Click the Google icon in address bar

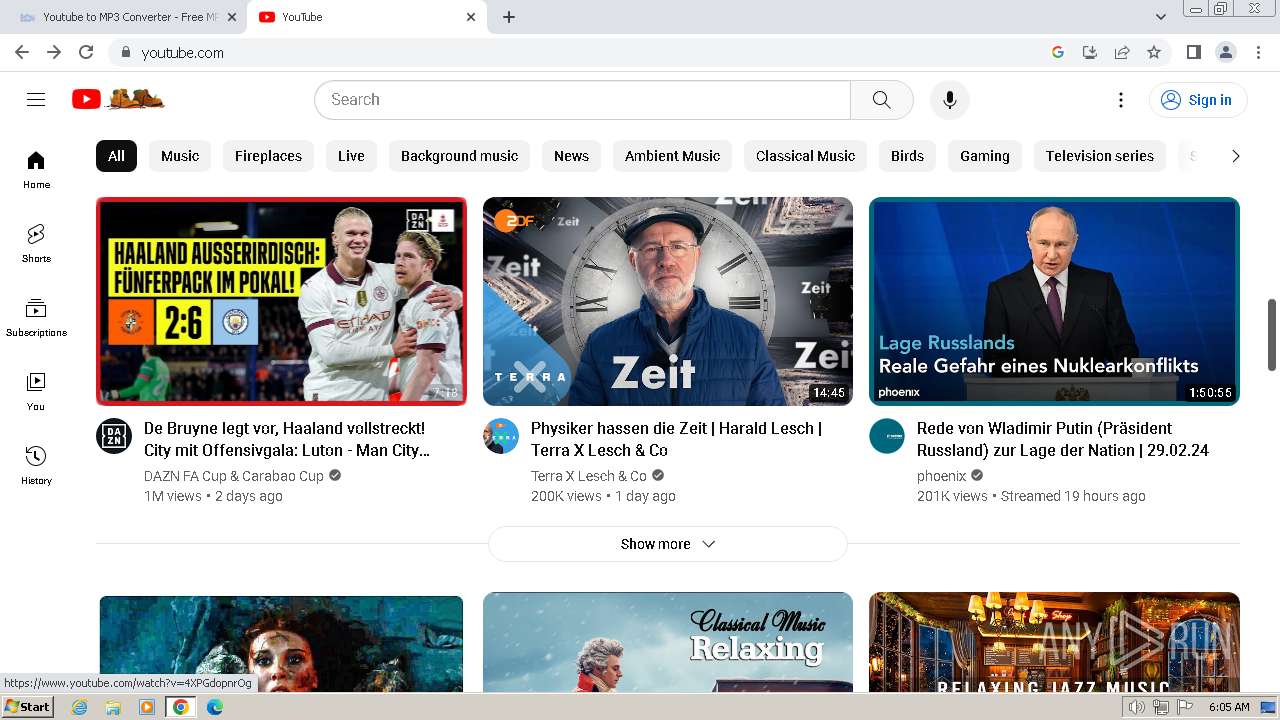[1058, 52]
